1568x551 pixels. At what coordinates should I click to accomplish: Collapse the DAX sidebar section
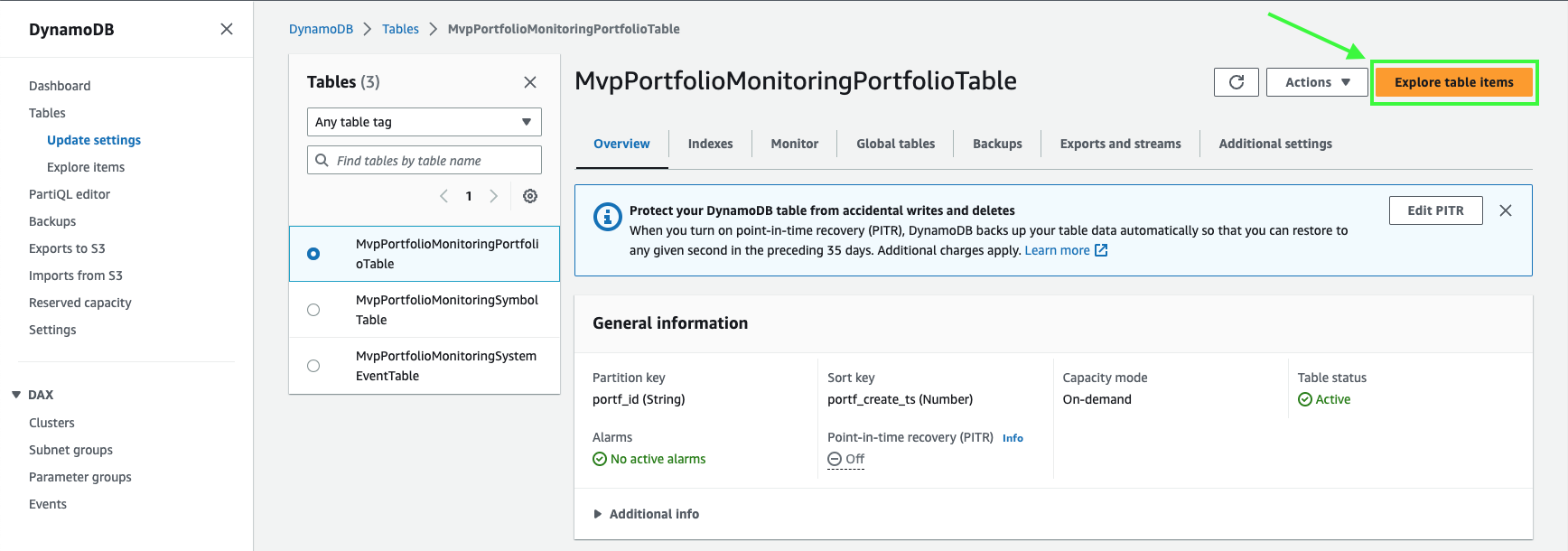tap(16, 395)
